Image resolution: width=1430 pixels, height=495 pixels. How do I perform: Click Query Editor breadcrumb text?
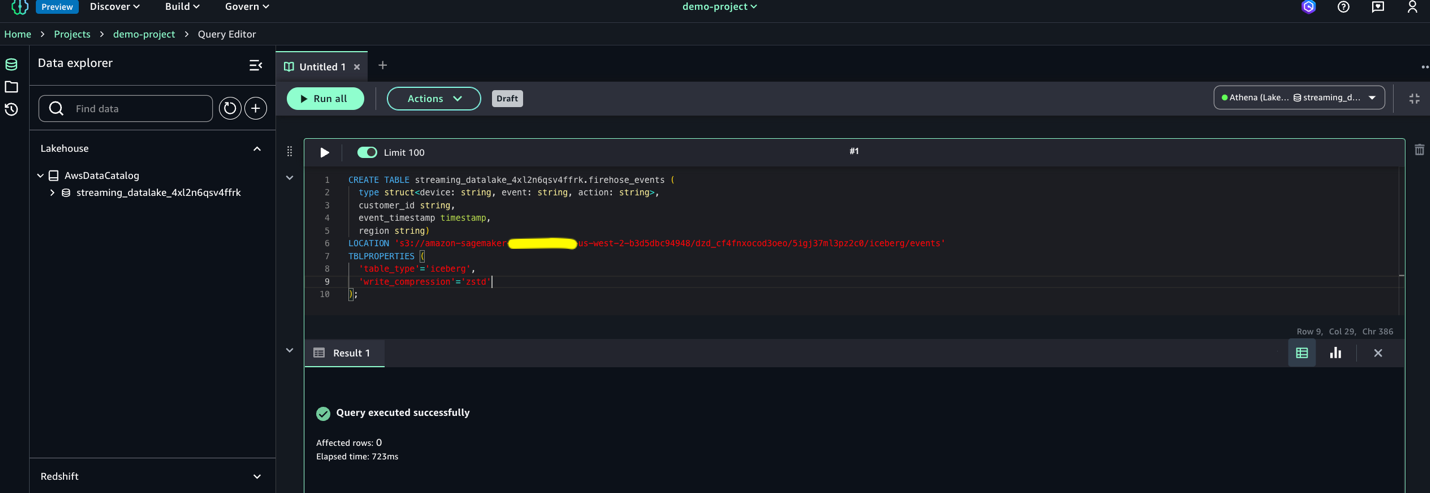[227, 34]
